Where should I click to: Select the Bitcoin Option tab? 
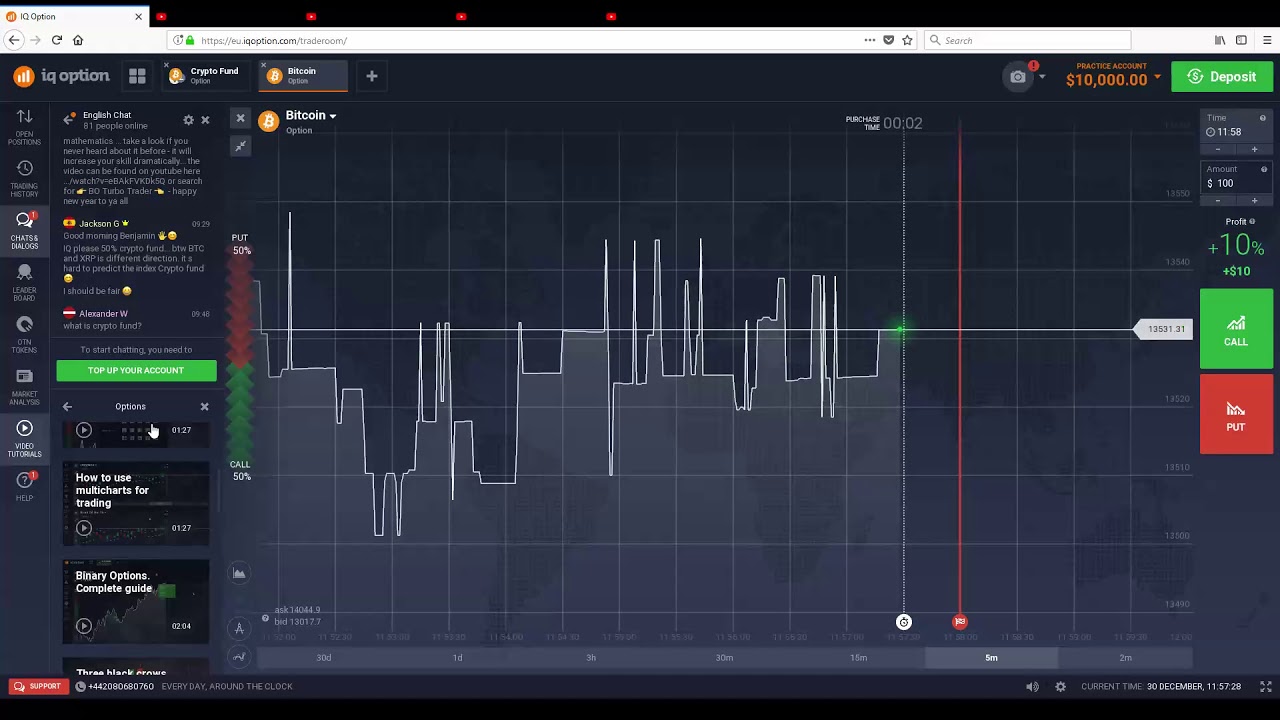302,76
